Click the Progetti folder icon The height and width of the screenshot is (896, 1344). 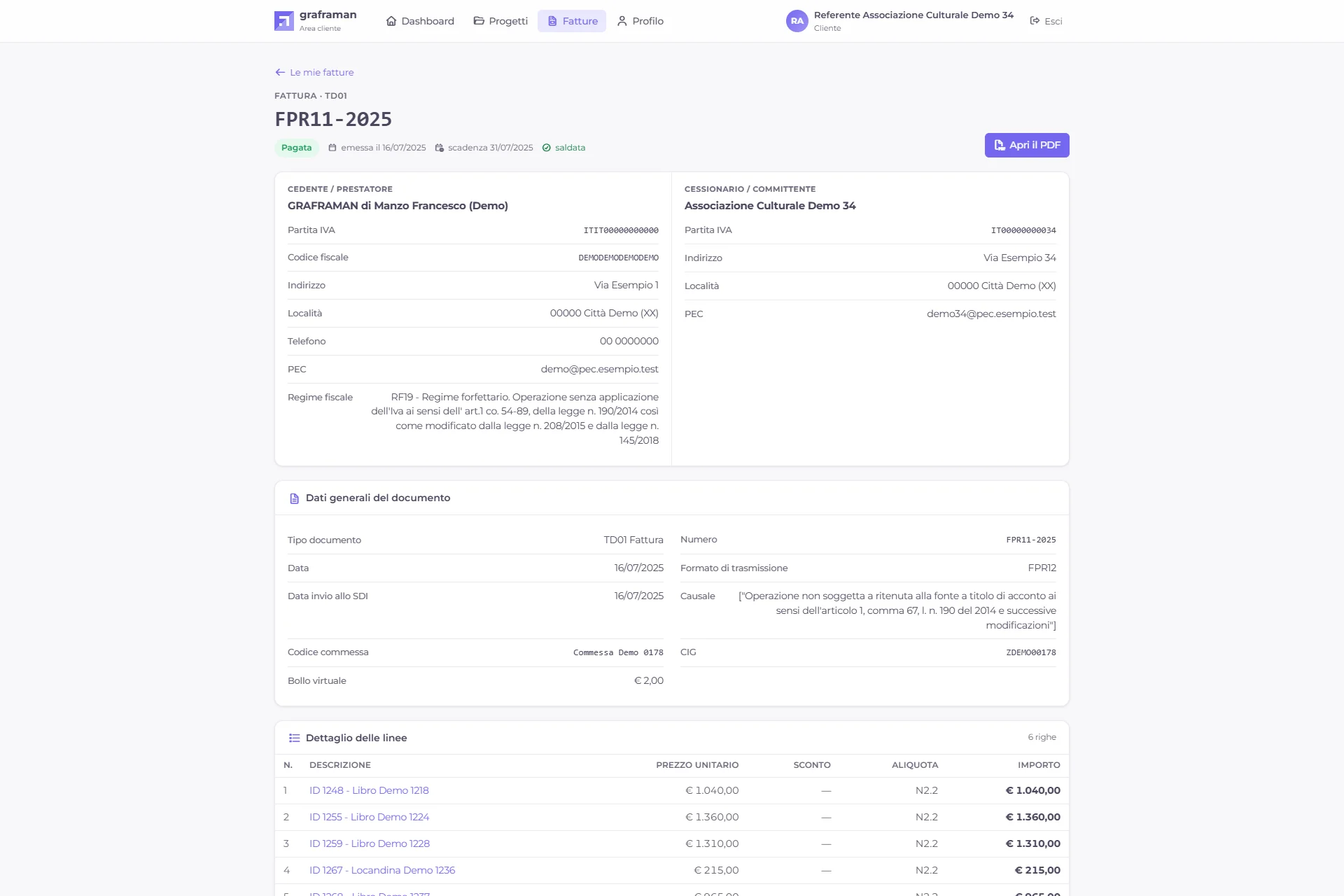pyautogui.click(x=479, y=21)
